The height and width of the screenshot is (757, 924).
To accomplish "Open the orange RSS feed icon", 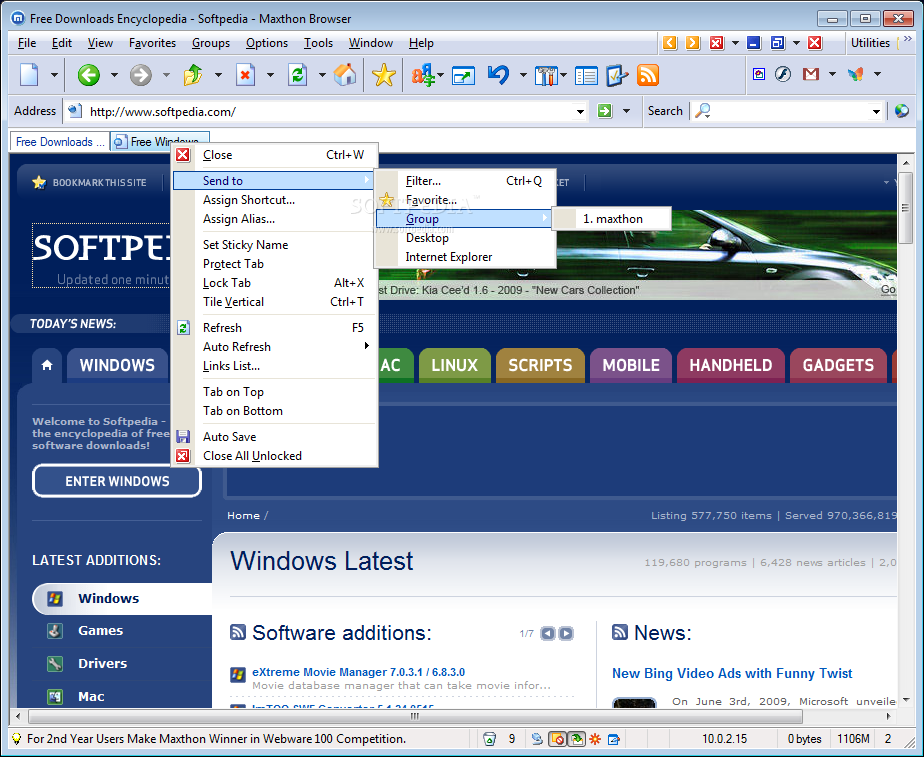I will pos(648,75).
